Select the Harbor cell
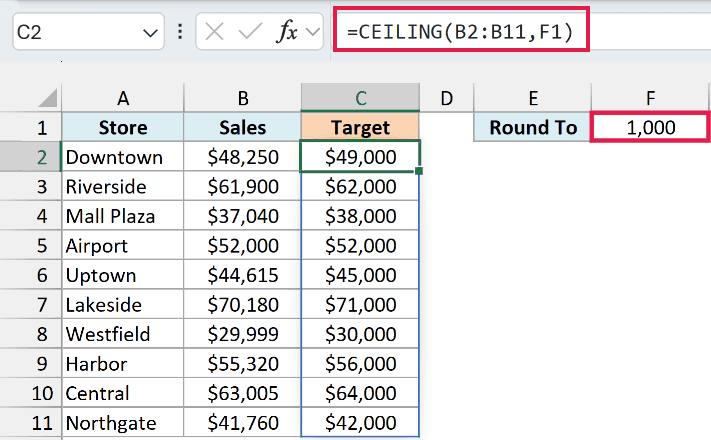Image resolution: width=711 pixels, height=440 pixels. [x=123, y=363]
